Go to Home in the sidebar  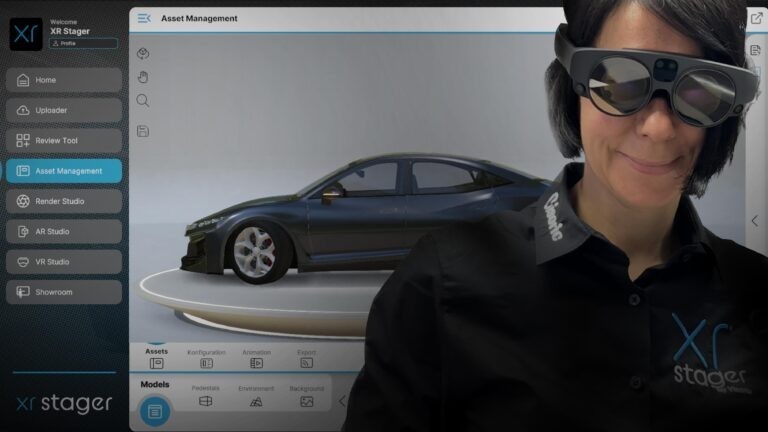[64, 80]
